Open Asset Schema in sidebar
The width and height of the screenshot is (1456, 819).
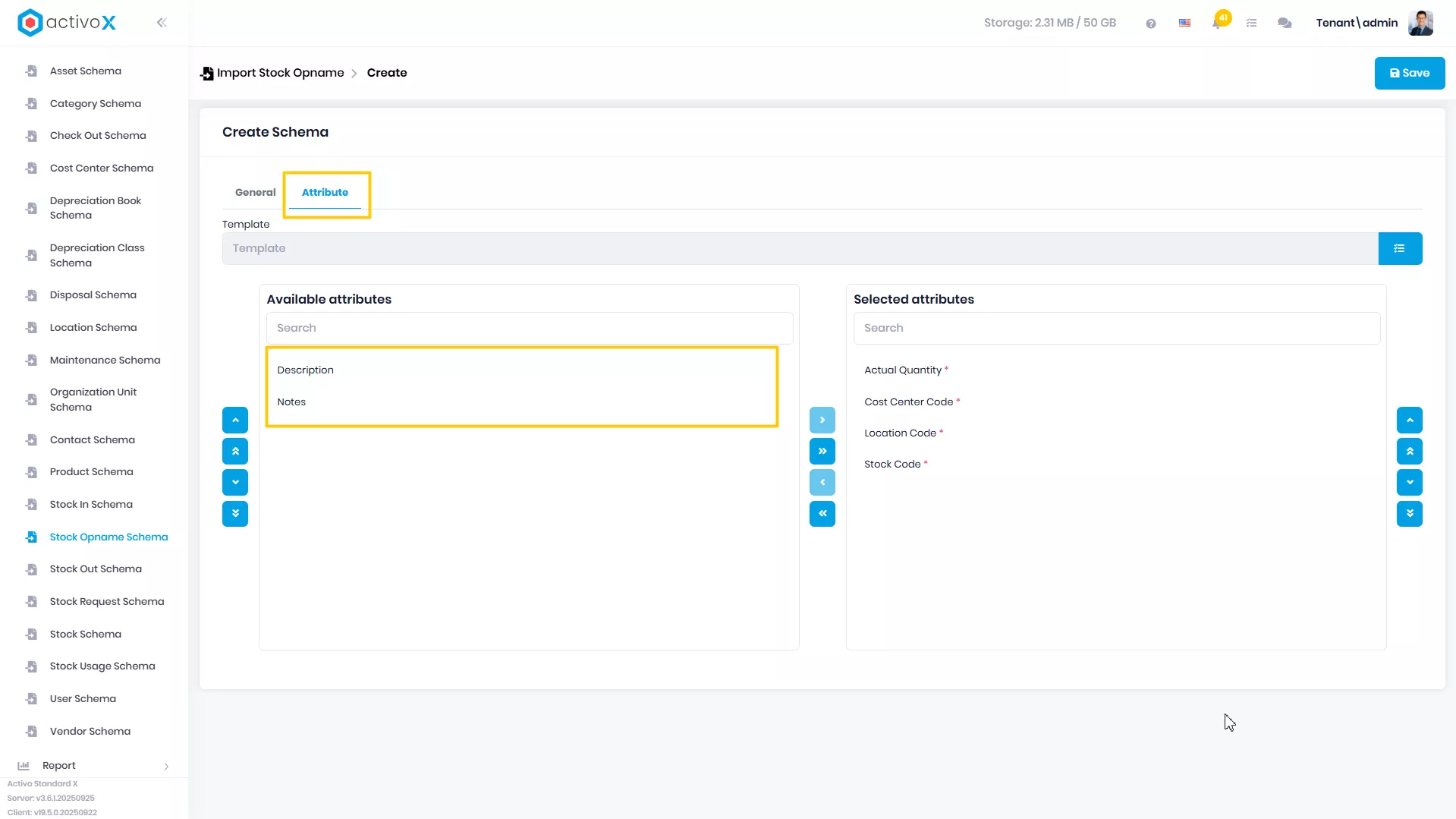86,71
